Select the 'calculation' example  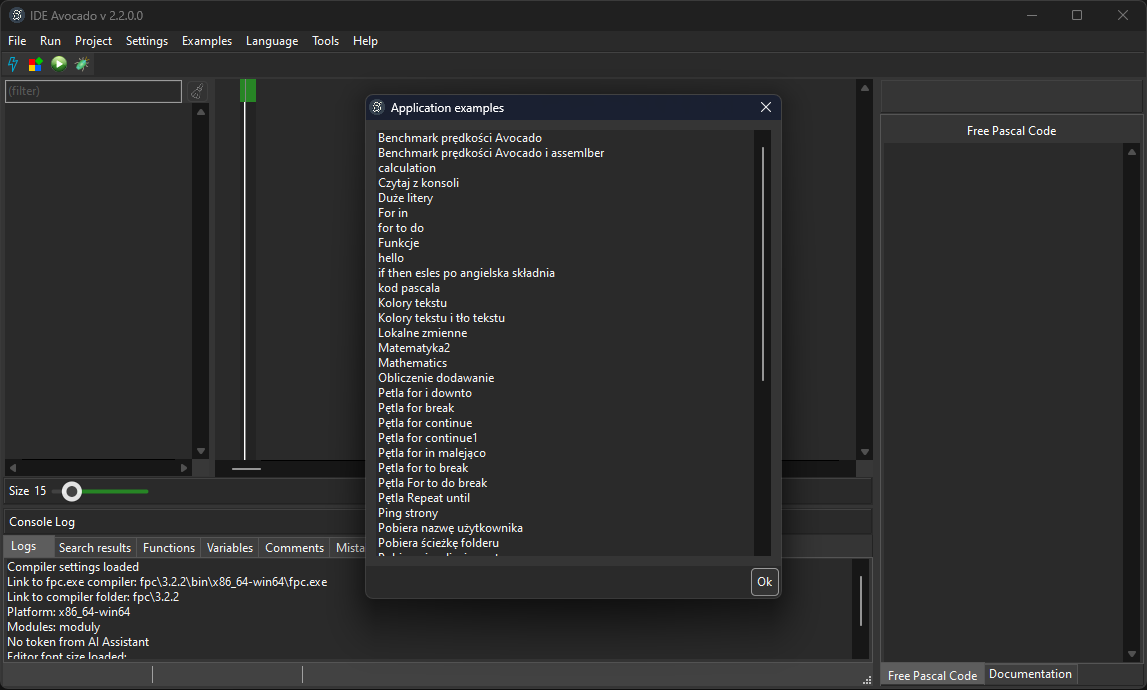pos(407,168)
